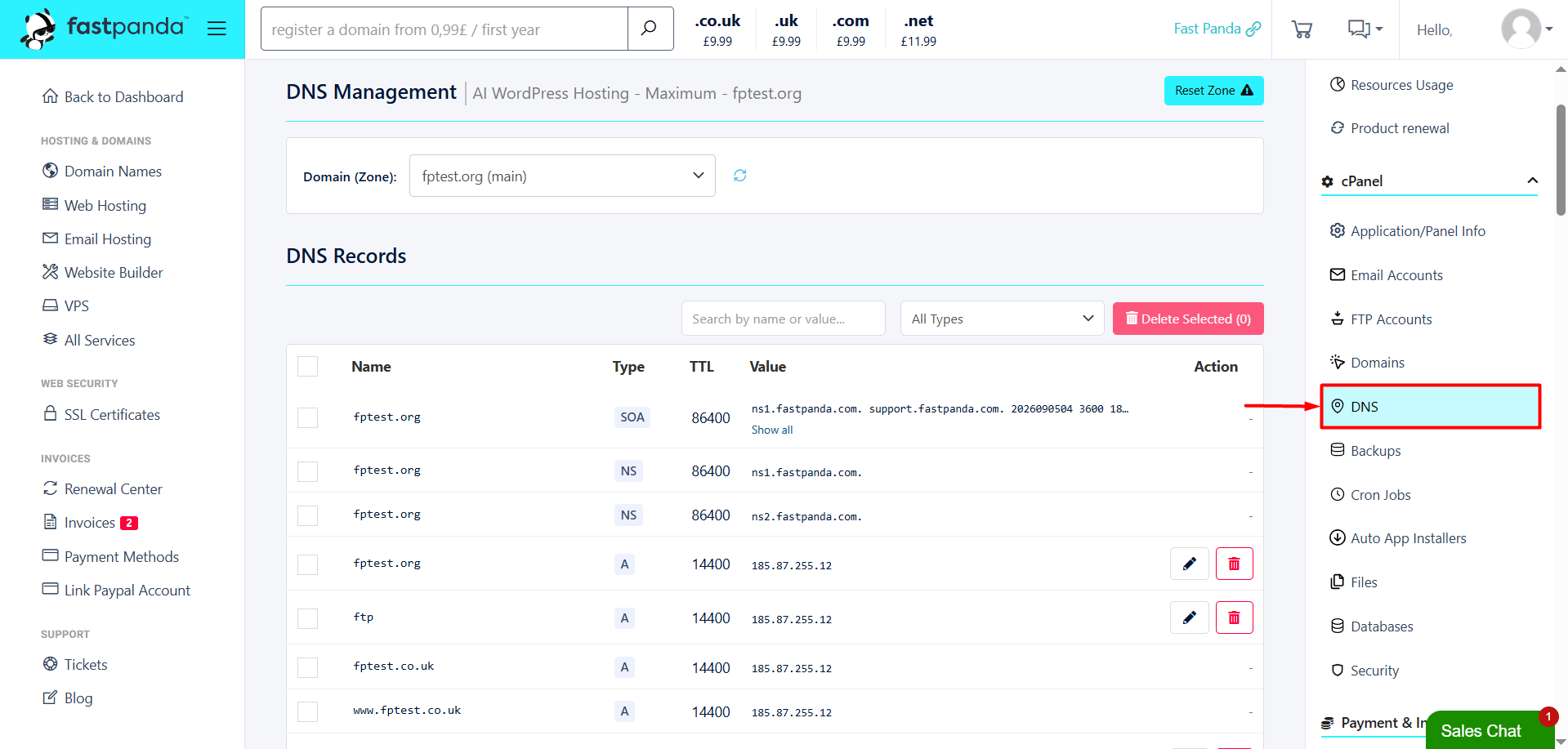Open the shopping cart
Viewport: 1568px width, 749px height.
click(1302, 29)
